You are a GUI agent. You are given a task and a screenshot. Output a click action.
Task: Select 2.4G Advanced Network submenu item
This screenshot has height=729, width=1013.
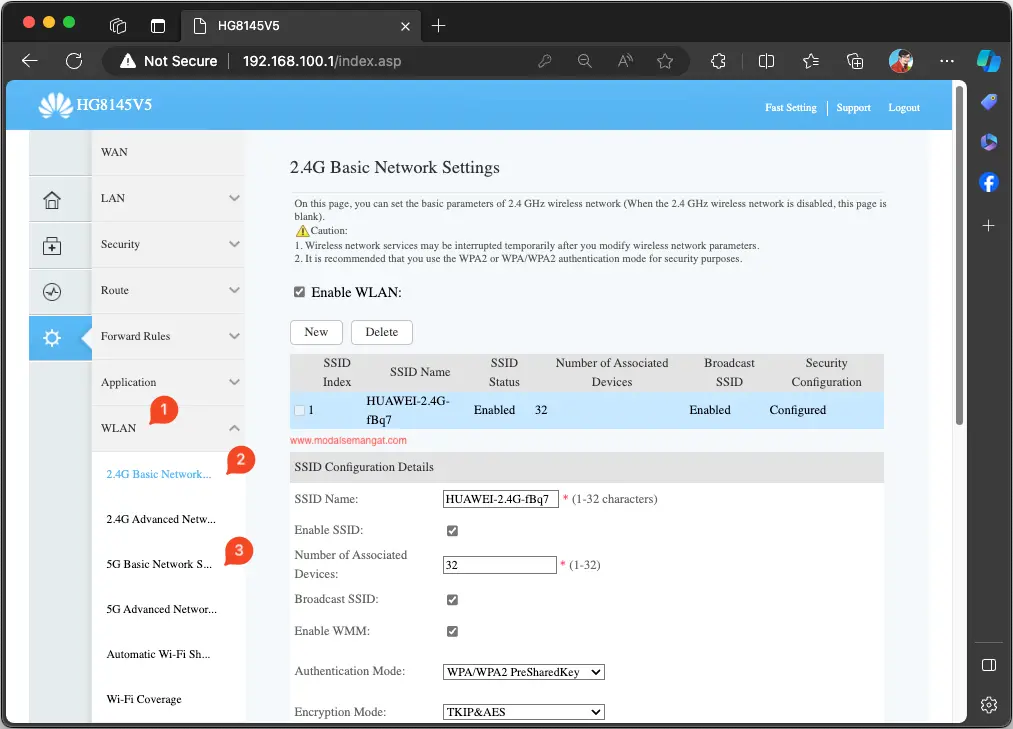161,519
